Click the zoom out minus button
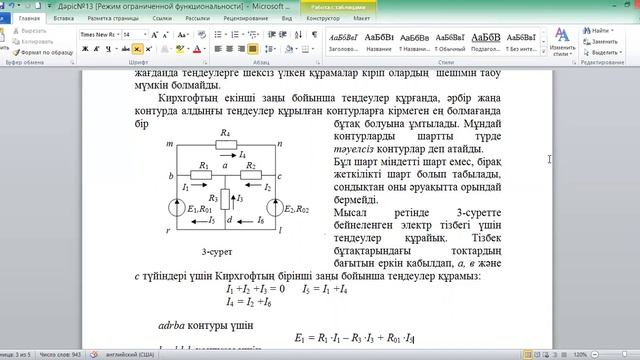 pyautogui.click(x=595, y=355)
